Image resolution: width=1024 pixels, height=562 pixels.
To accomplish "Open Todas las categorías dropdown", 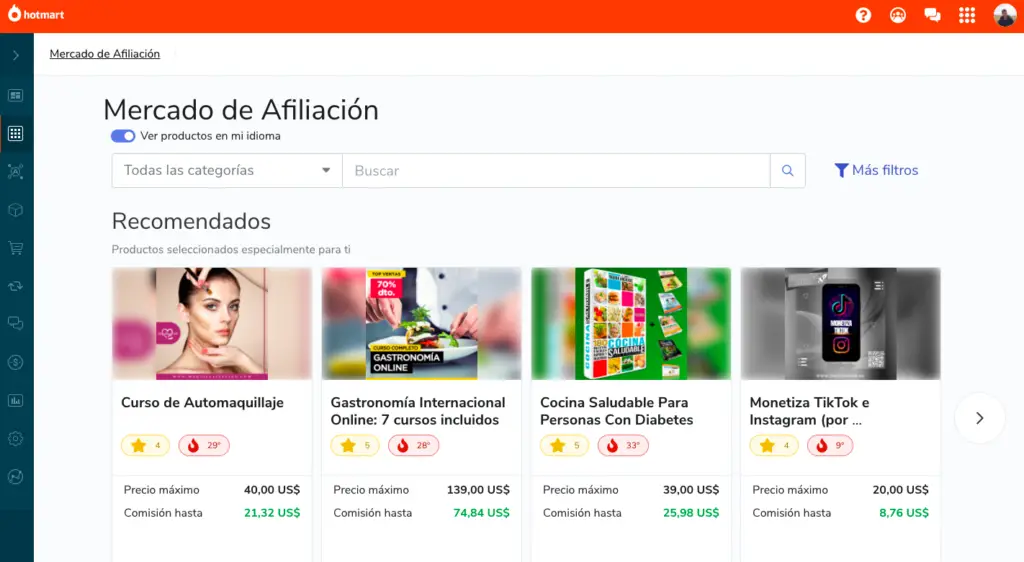I will 227,170.
